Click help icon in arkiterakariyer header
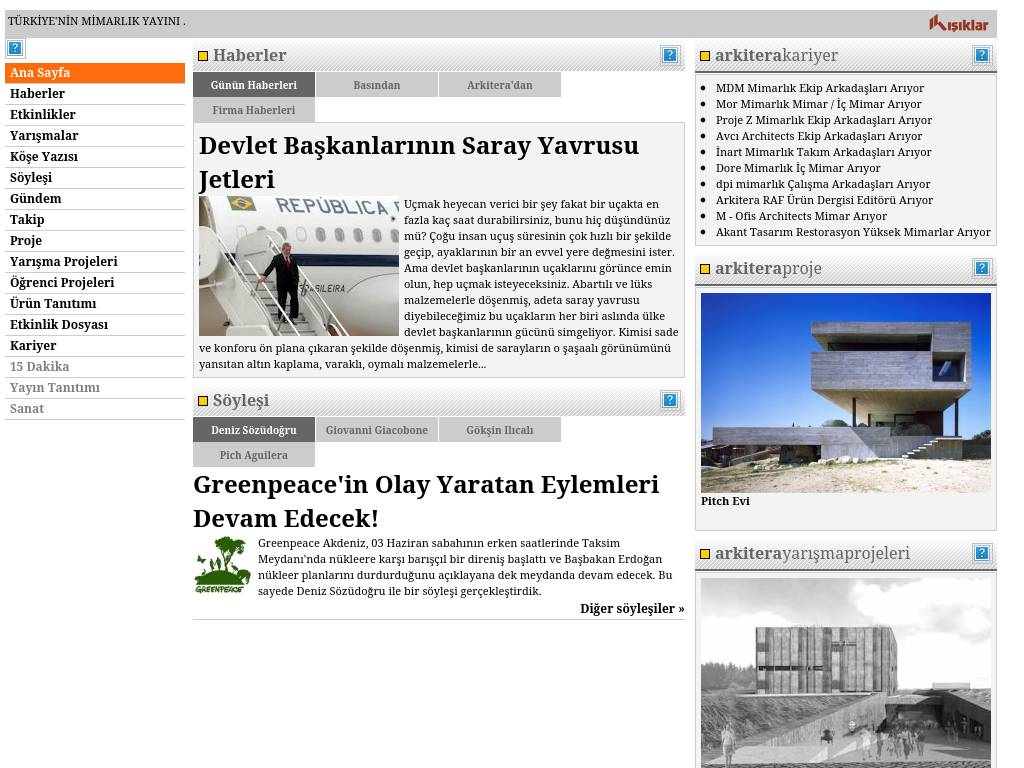Screen dimensions: 1024x768 click(x=982, y=56)
